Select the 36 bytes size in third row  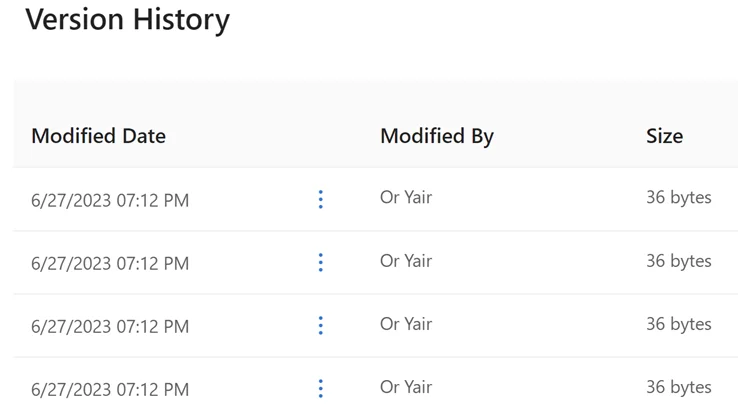point(678,323)
